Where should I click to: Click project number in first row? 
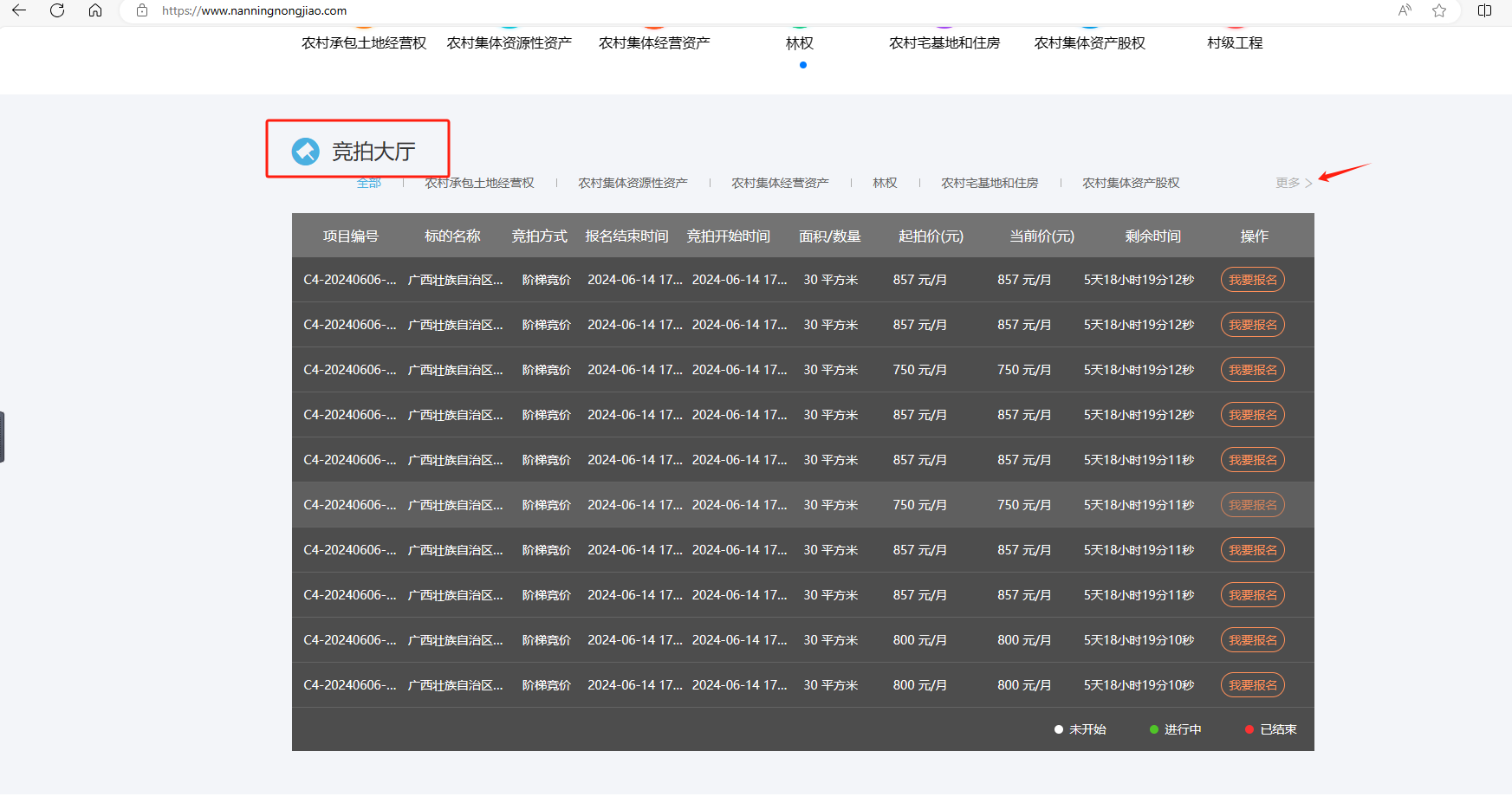point(350,280)
